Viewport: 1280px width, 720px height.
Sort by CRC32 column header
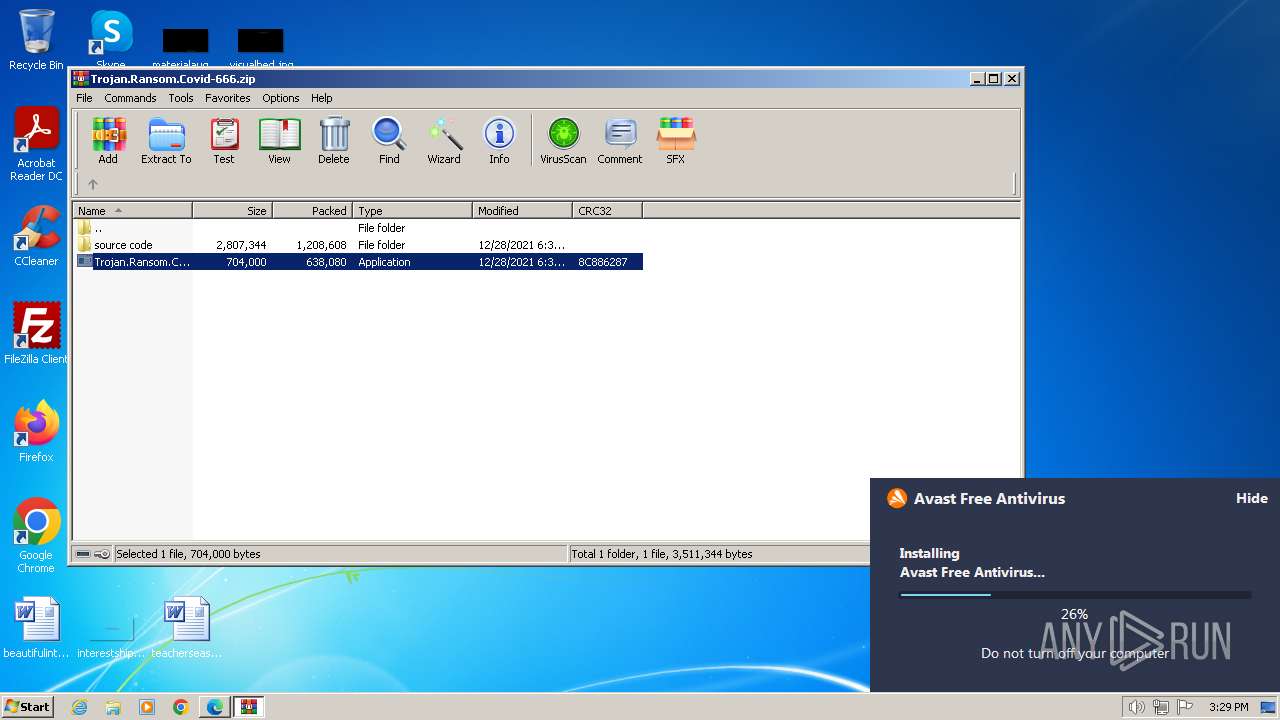coord(608,211)
